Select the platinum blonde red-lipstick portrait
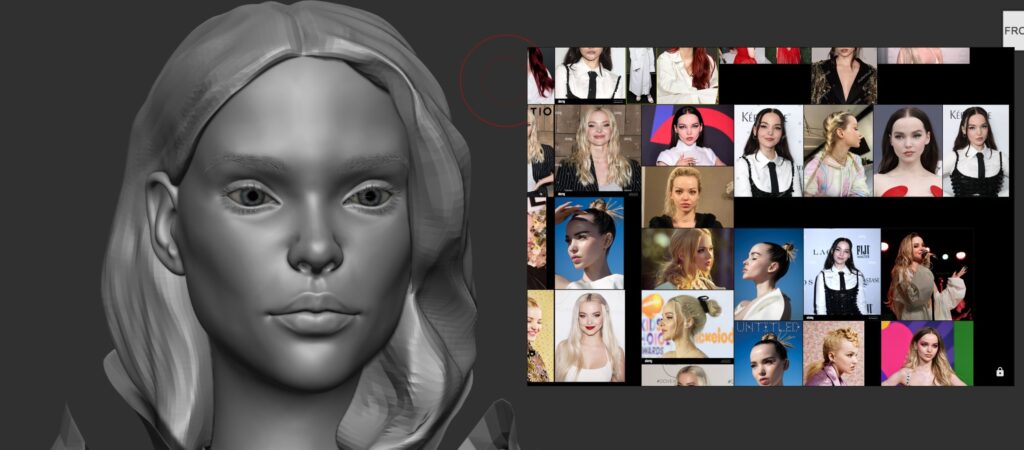This screenshot has height=450, width=1024. [589, 336]
